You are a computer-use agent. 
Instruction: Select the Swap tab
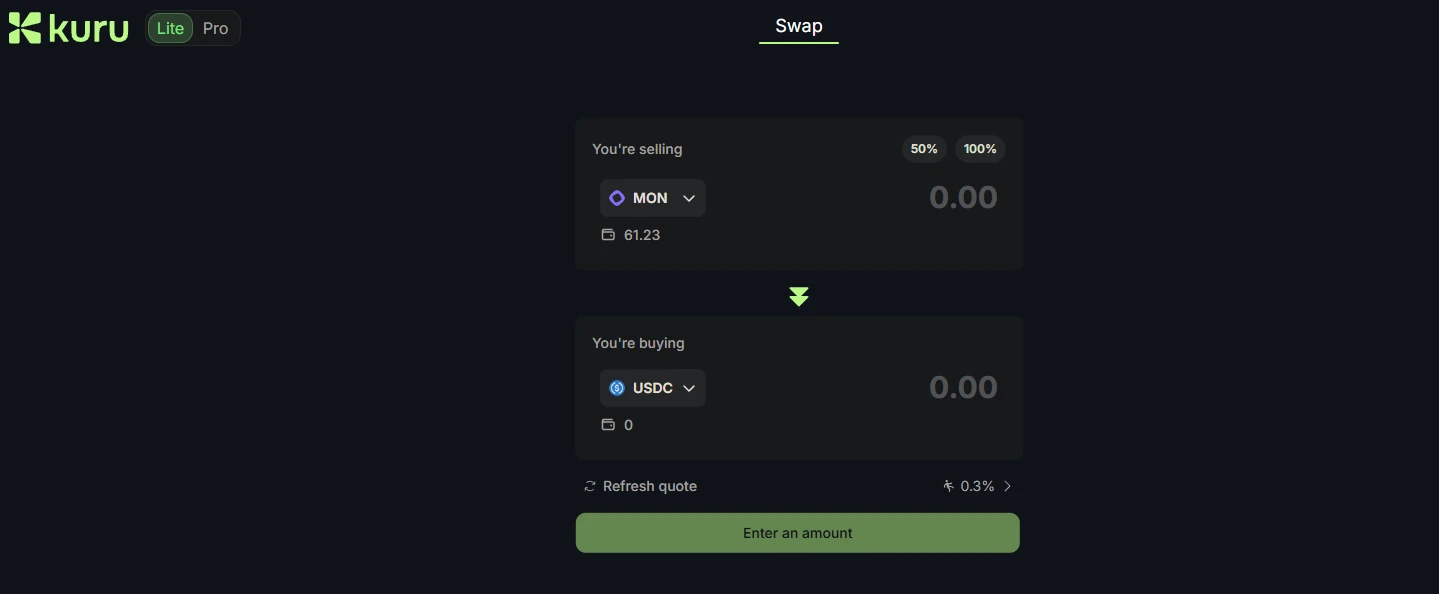798,26
